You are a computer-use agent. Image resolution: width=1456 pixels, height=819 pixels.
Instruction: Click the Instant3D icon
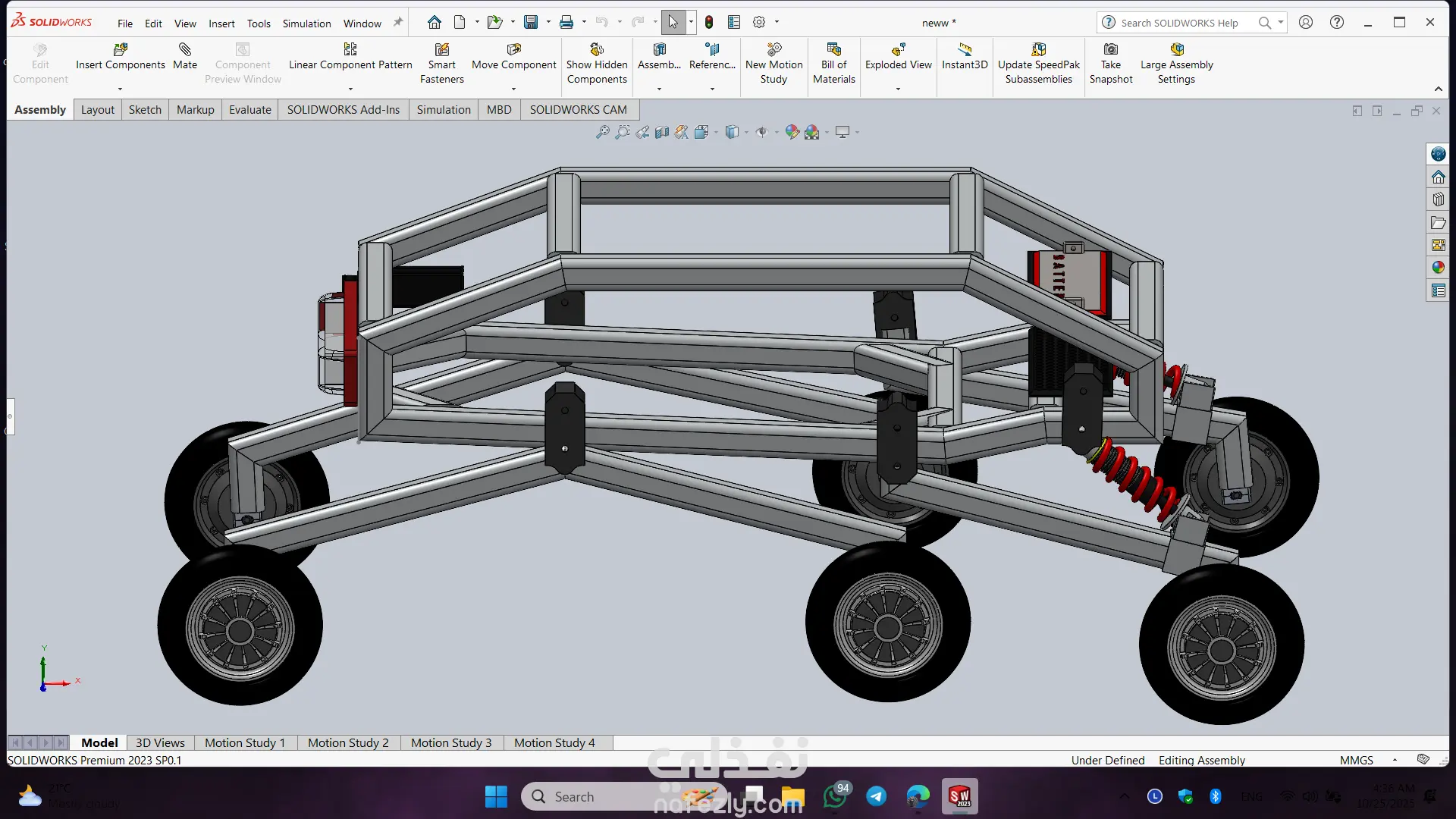tap(964, 50)
